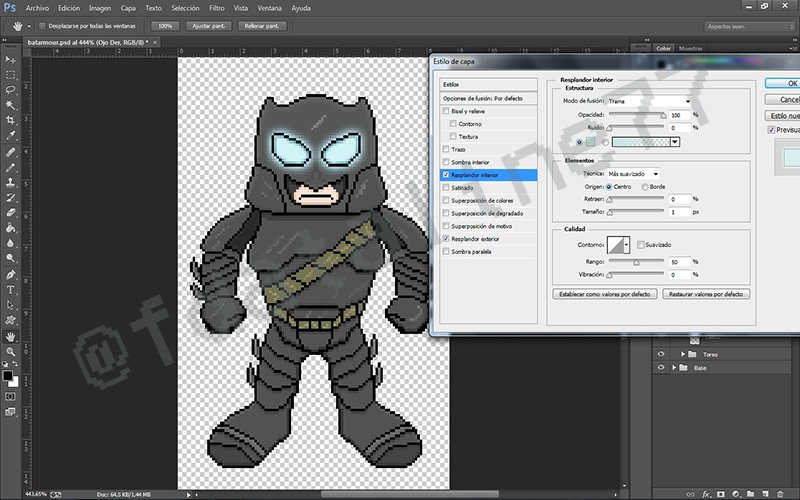Create new adjustment layer icon
Image resolution: width=800 pixels, height=500 pixels.
coord(735,494)
